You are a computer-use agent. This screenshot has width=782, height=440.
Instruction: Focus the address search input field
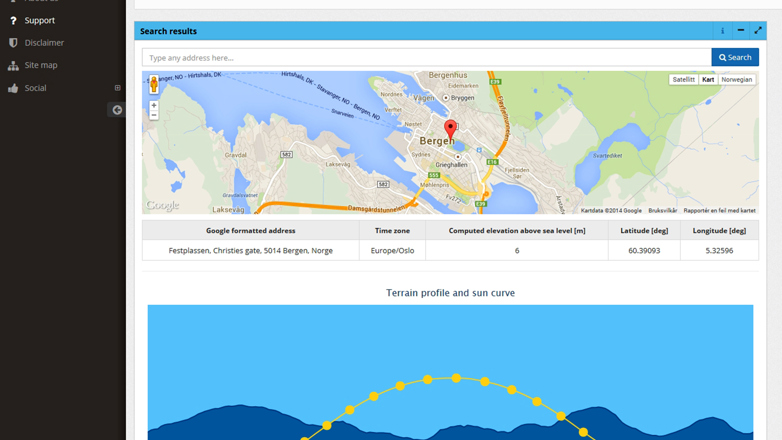coord(427,57)
